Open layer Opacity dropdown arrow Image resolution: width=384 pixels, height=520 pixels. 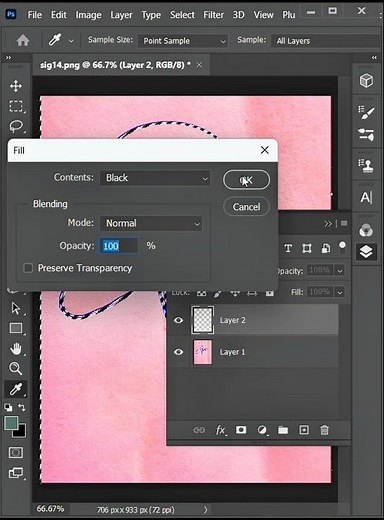(340, 270)
